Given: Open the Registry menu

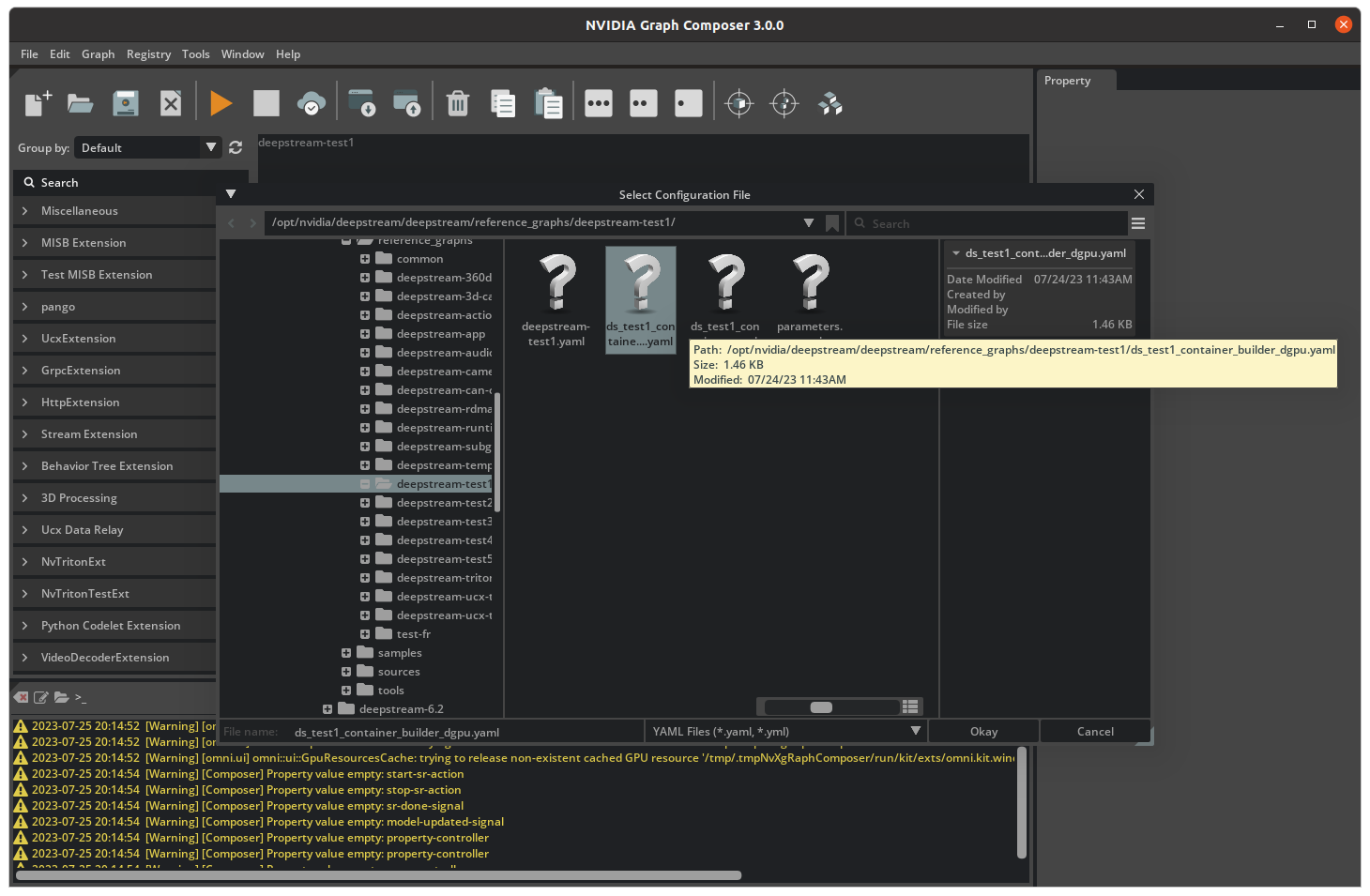Looking at the screenshot, I should pos(148,54).
